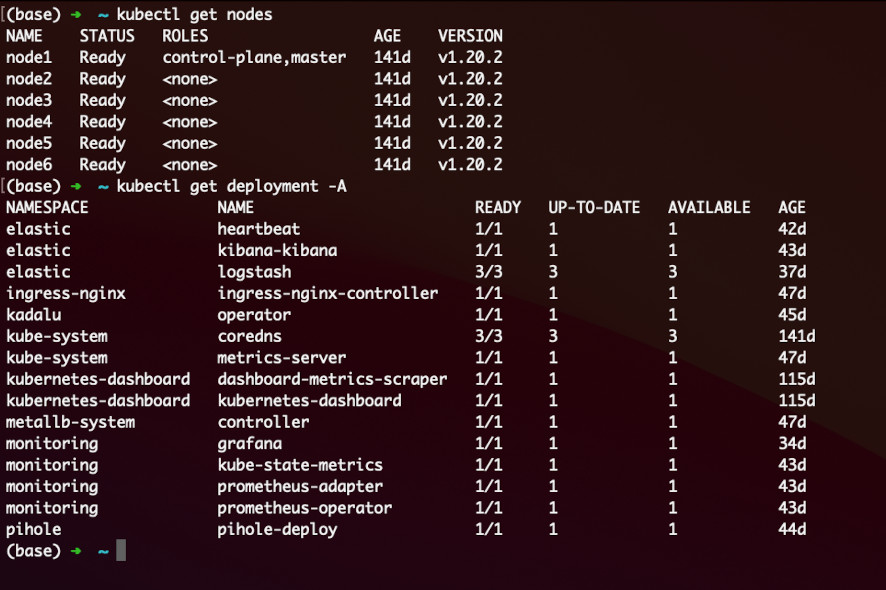
Task: Click the green arrow on the last prompt
Action: (76, 551)
